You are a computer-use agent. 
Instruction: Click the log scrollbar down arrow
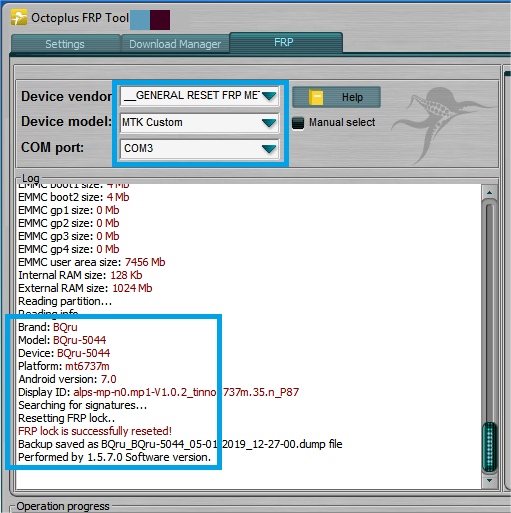pos(489,480)
